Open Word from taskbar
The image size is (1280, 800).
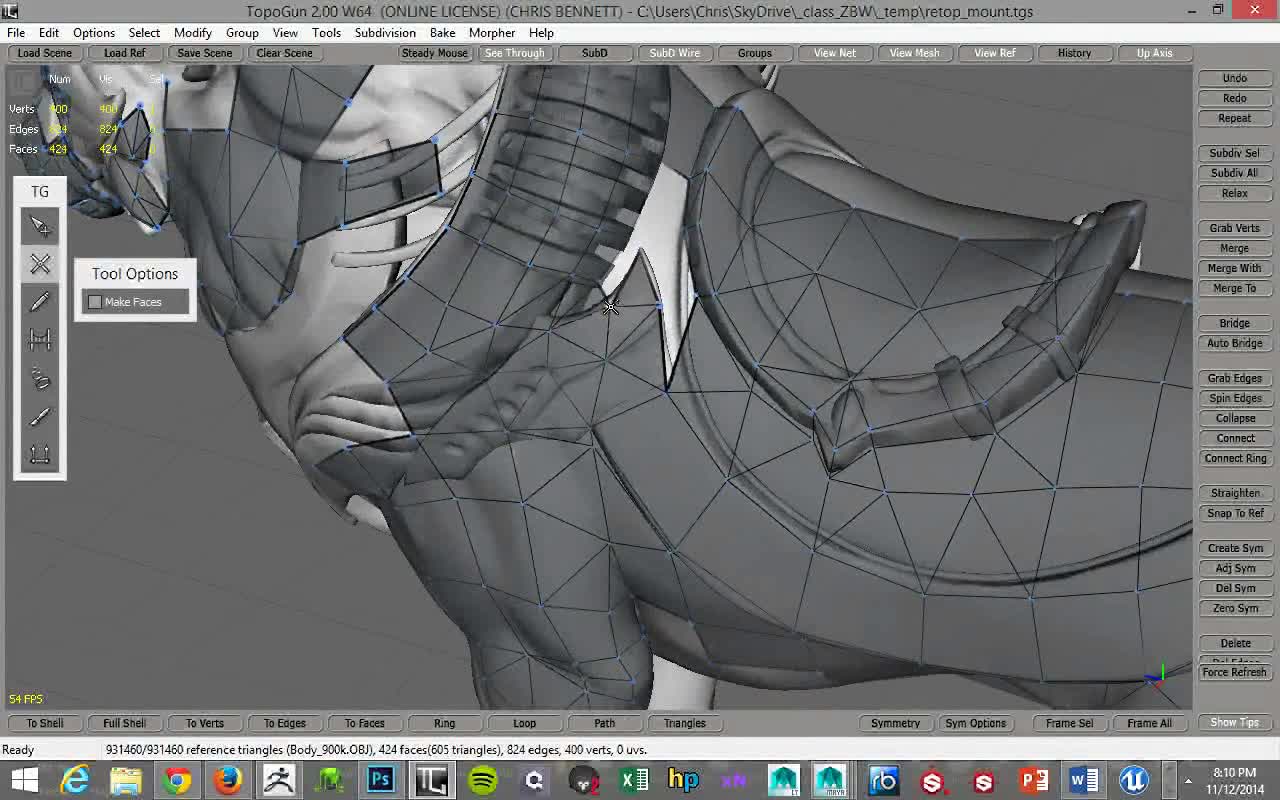point(1083,780)
